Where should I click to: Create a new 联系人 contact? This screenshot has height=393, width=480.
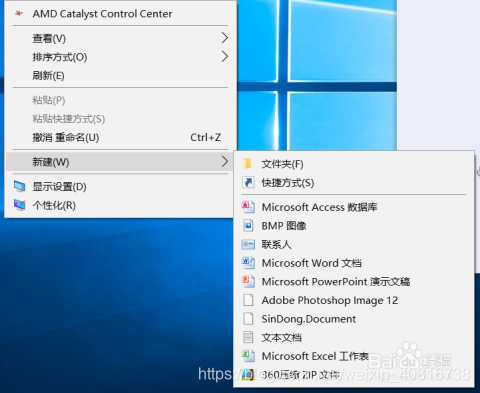tap(354, 244)
